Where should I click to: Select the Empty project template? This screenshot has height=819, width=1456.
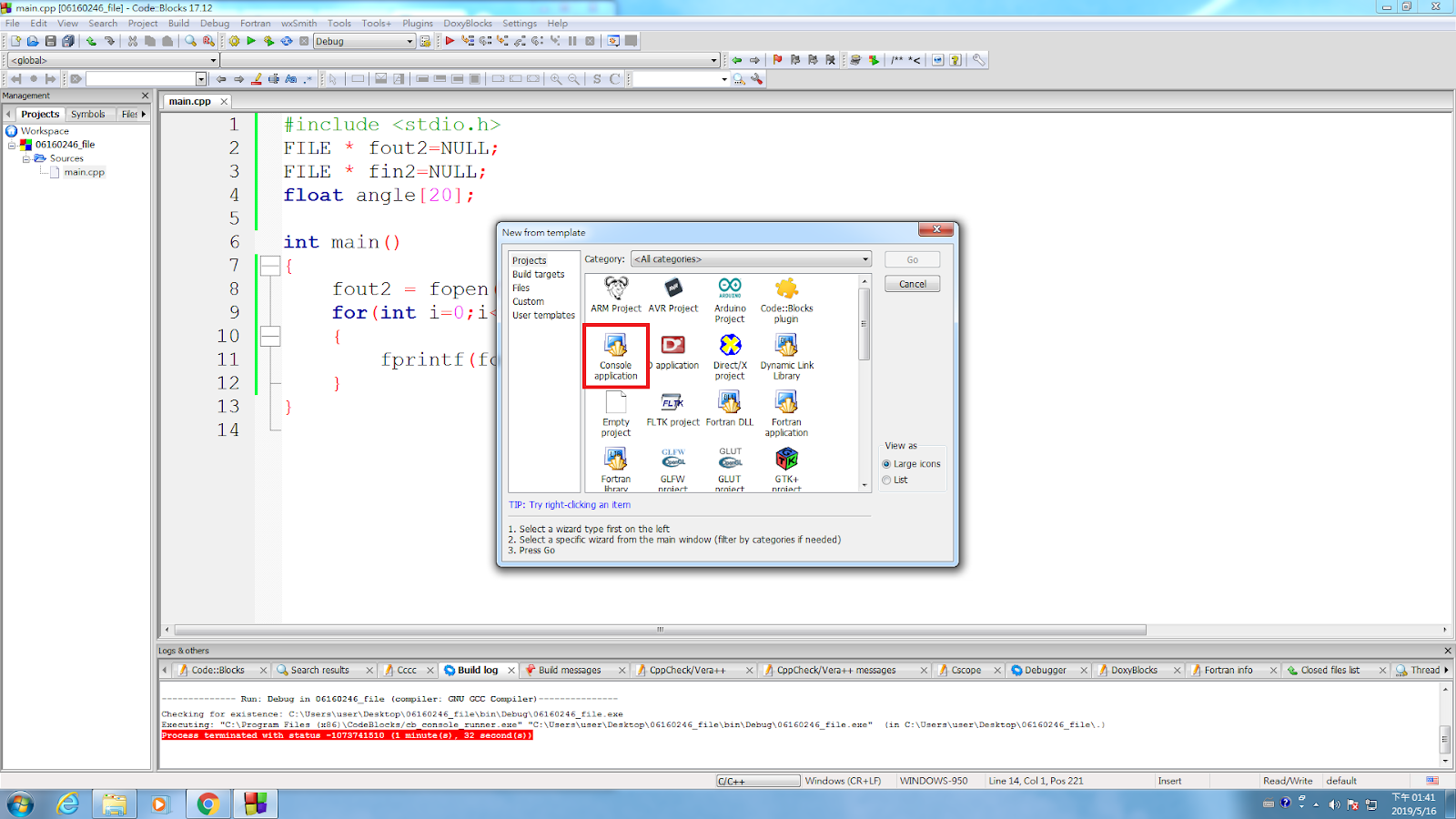click(x=616, y=414)
